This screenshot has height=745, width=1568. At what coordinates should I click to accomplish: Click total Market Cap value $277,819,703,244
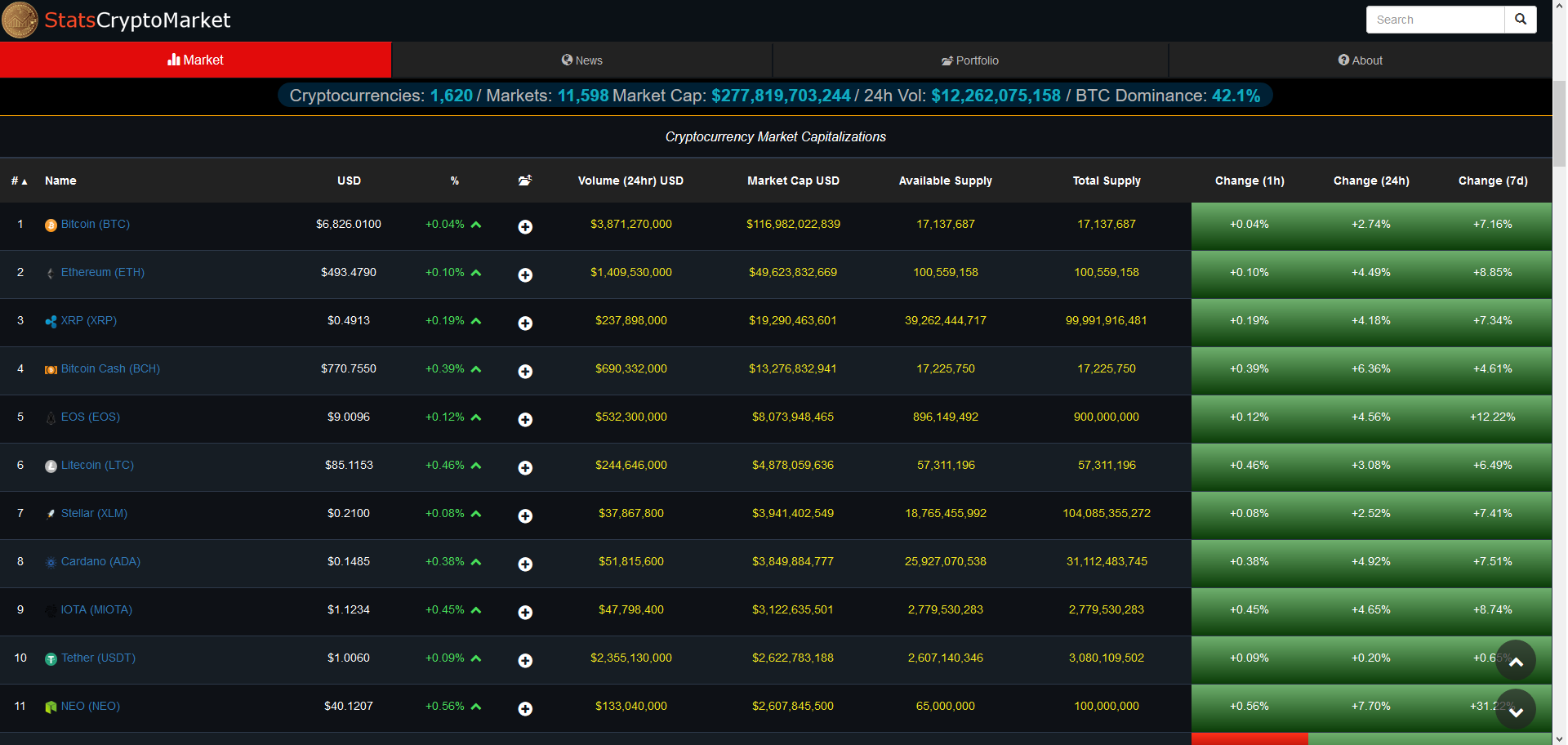pos(781,96)
